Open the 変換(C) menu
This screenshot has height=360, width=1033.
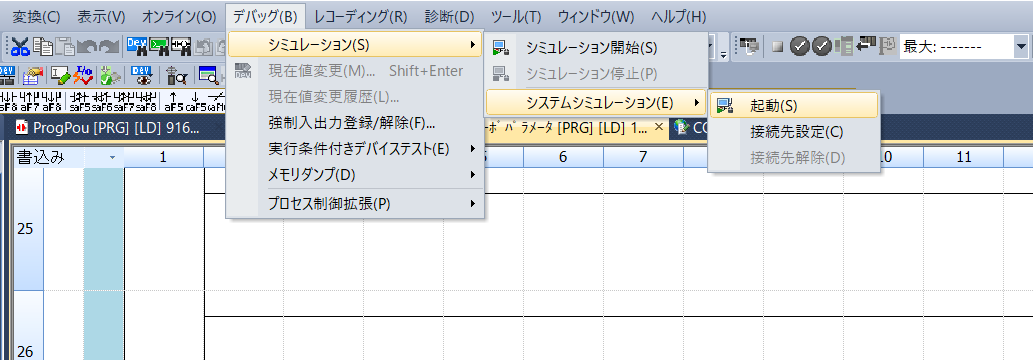[x=36, y=16]
